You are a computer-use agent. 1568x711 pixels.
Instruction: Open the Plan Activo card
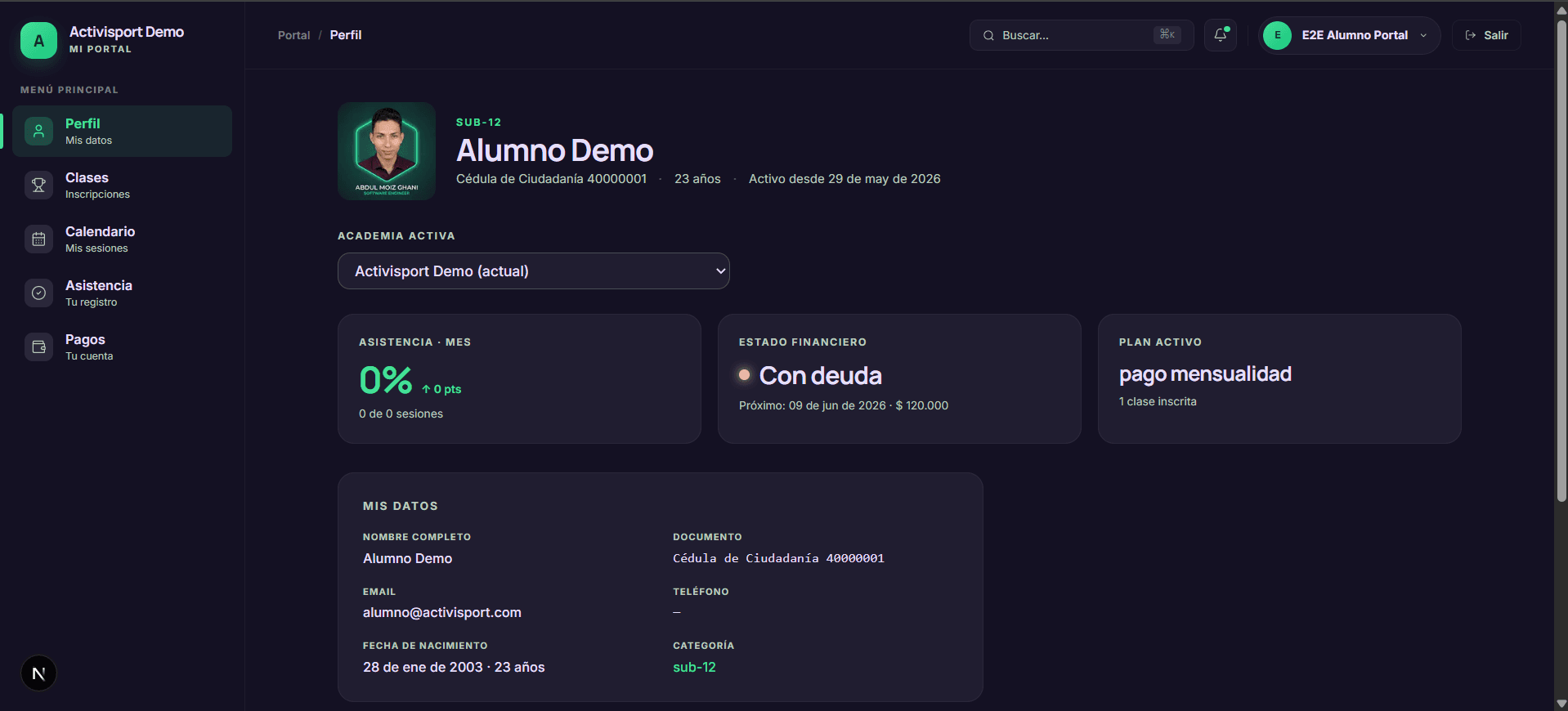coord(1279,378)
